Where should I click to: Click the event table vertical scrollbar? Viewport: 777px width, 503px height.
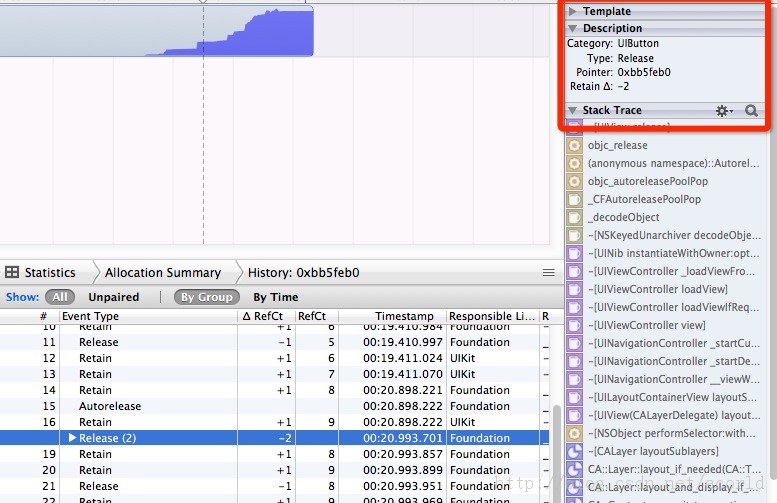[x=557, y=454]
